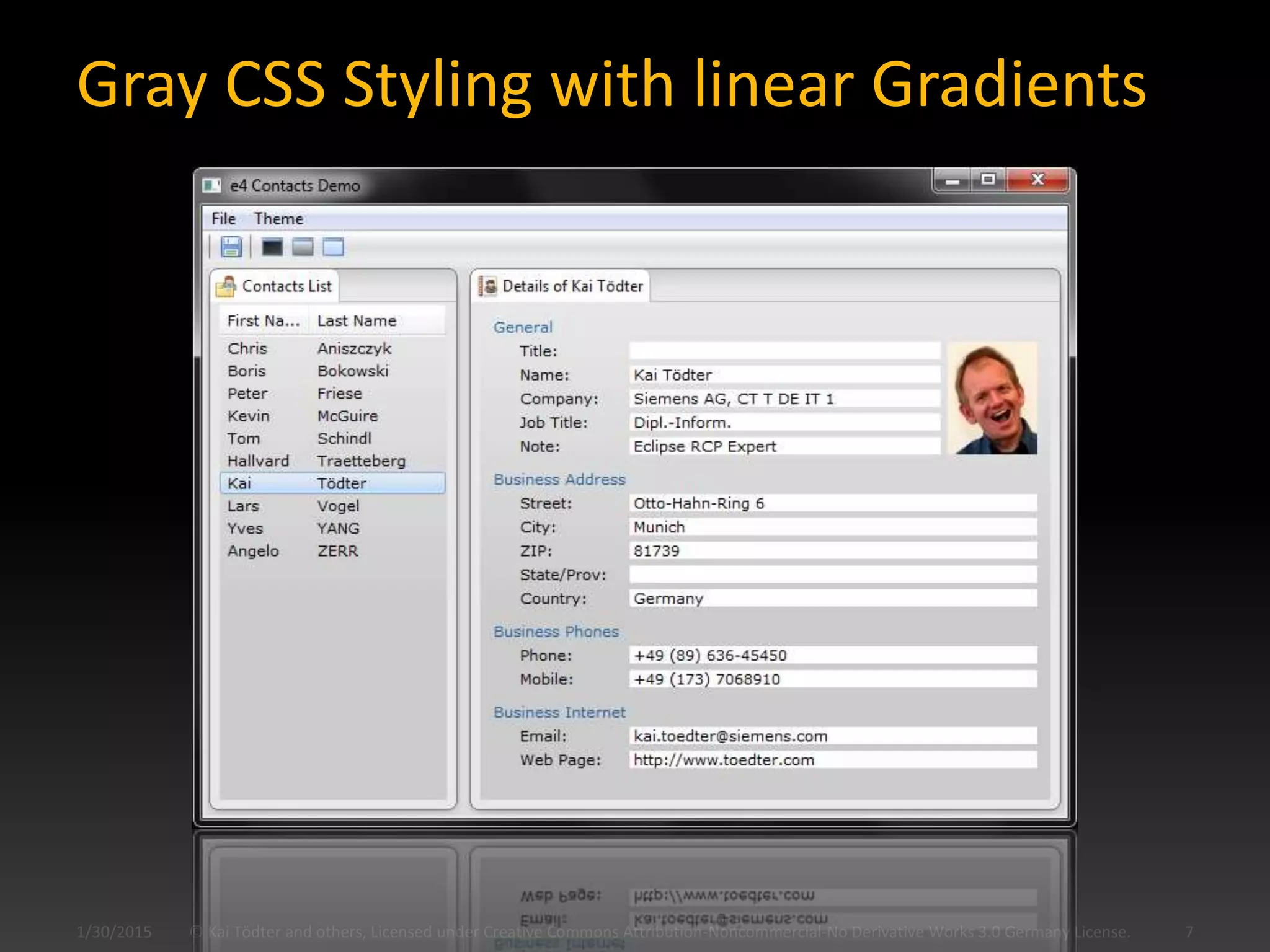Switch to the gray theme toolbar icon
Screen dimensions: 1270x952
coord(303,247)
